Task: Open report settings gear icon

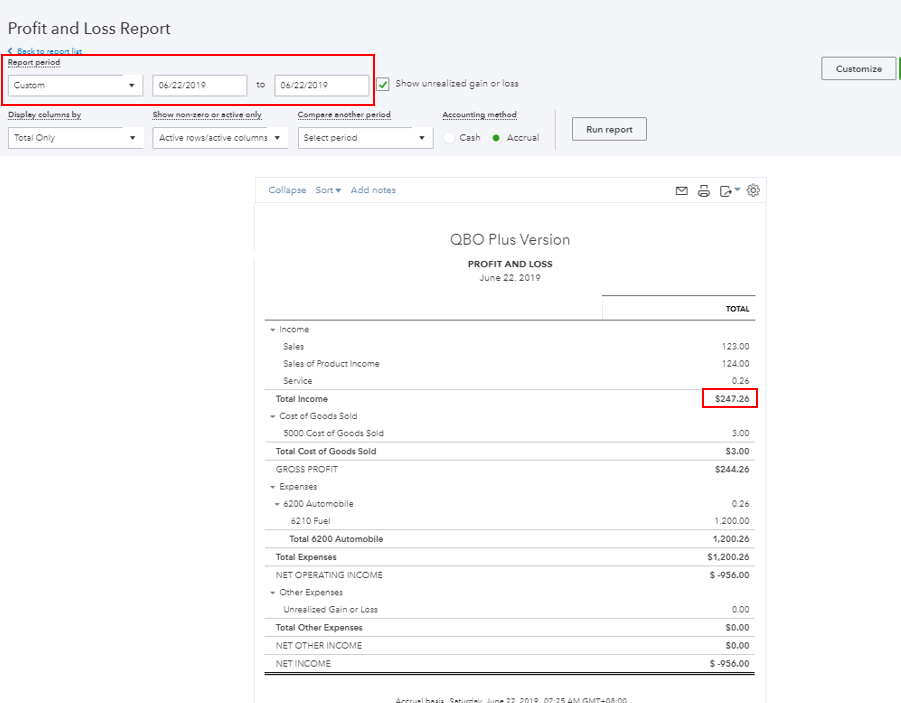Action: 753,190
